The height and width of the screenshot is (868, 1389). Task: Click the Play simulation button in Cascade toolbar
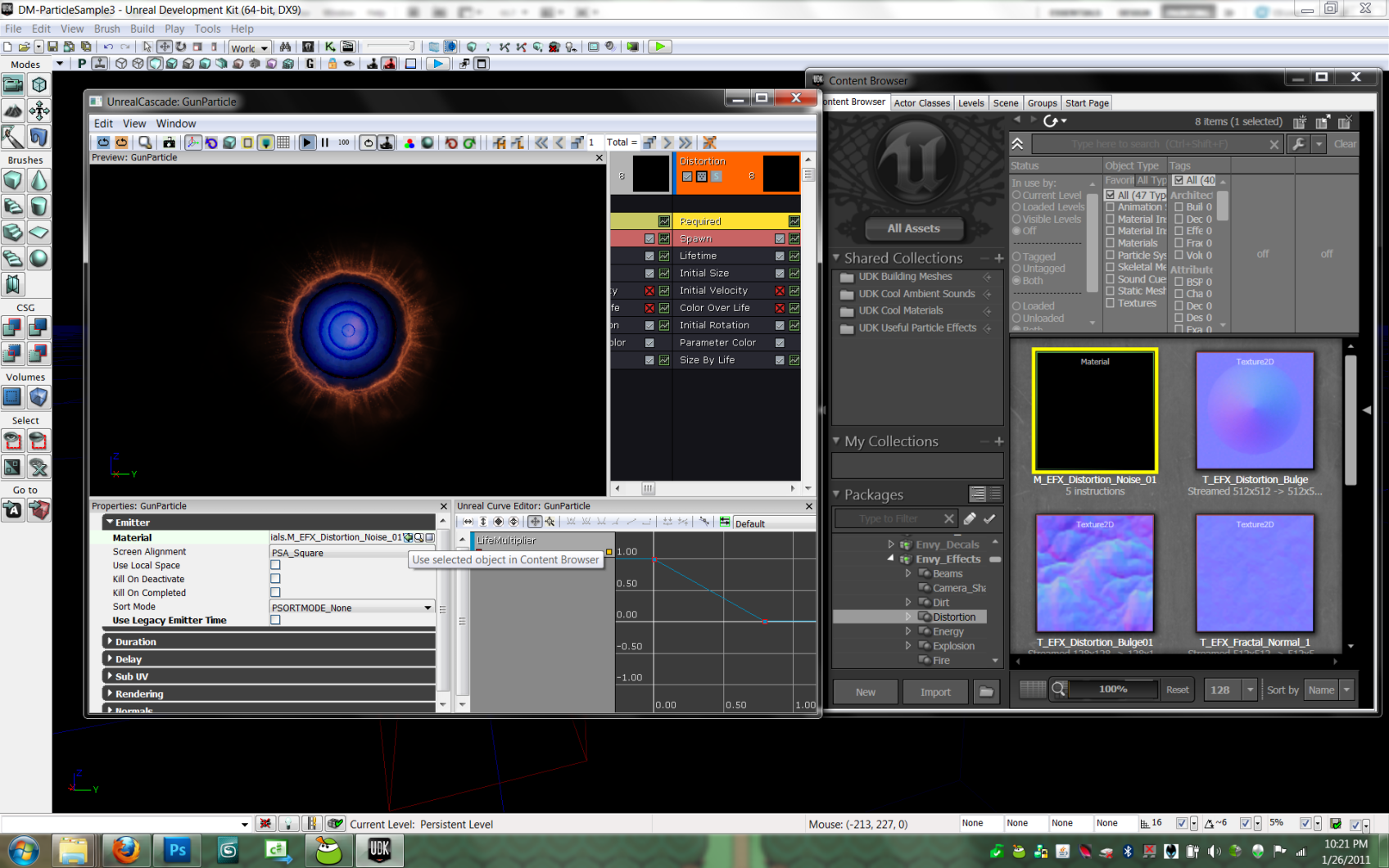click(x=307, y=142)
